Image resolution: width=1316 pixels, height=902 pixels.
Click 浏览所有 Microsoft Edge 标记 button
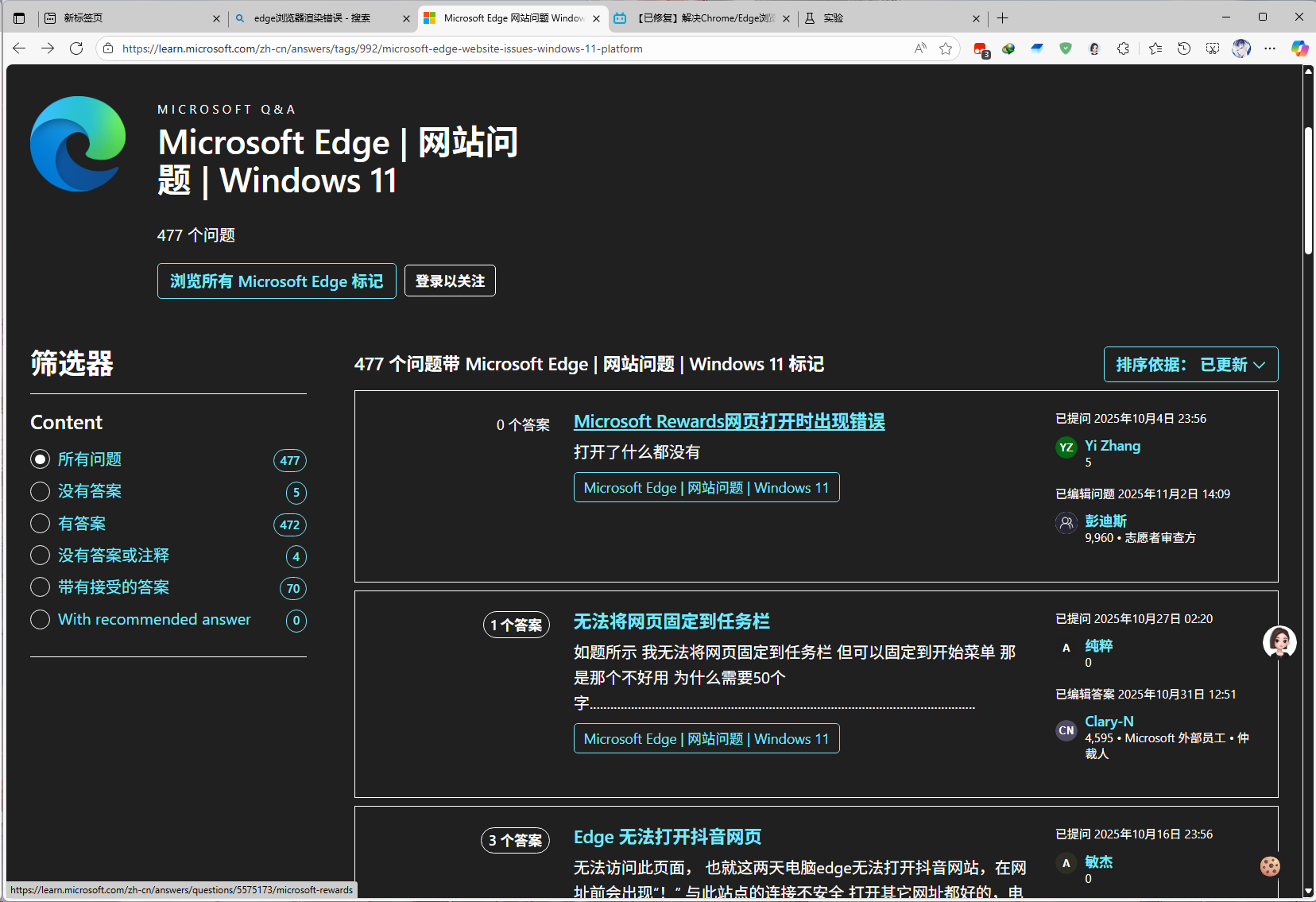coord(277,281)
